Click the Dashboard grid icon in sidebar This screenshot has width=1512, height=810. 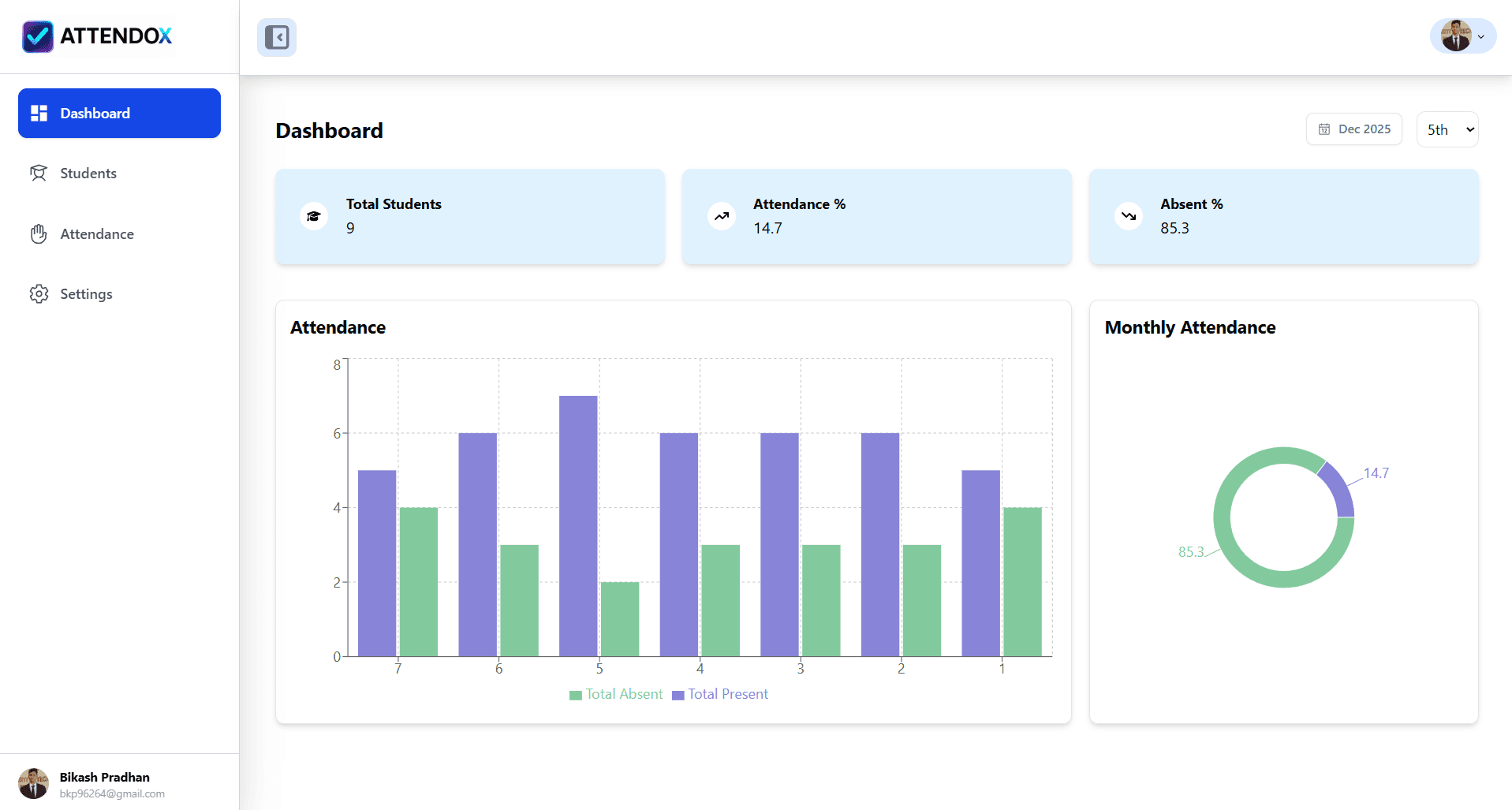39,114
